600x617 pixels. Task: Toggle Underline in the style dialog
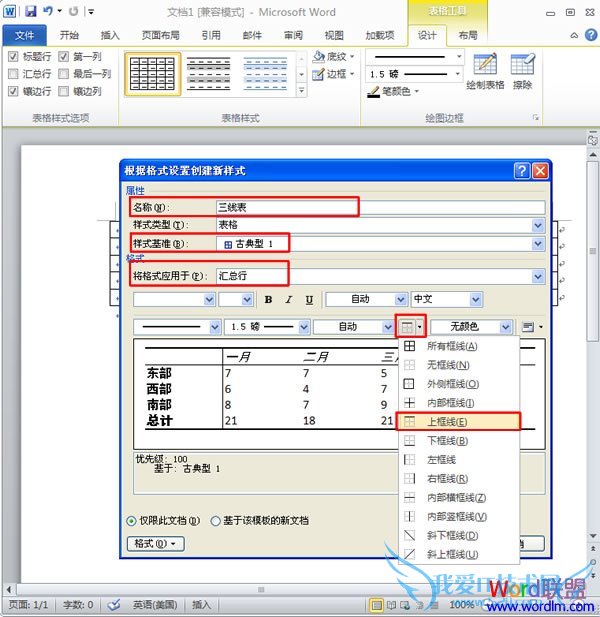click(x=309, y=299)
